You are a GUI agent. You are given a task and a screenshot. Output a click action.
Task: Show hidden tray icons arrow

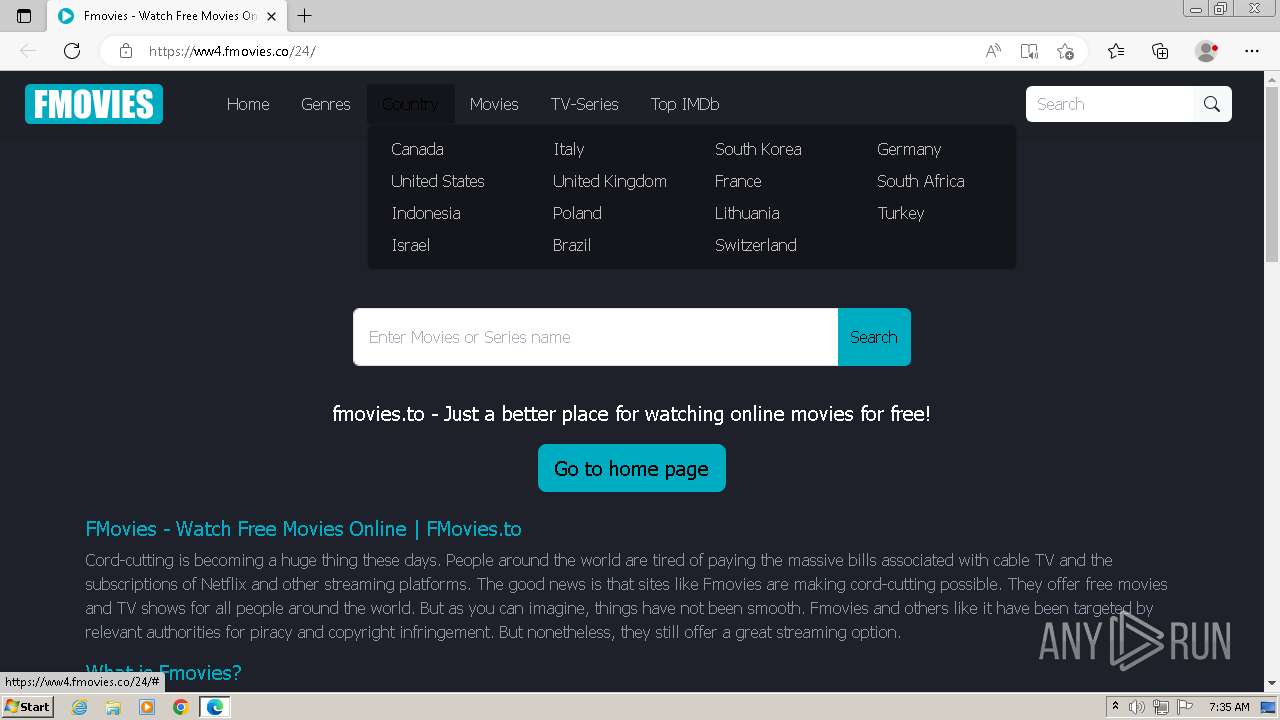tap(1115, 707)
